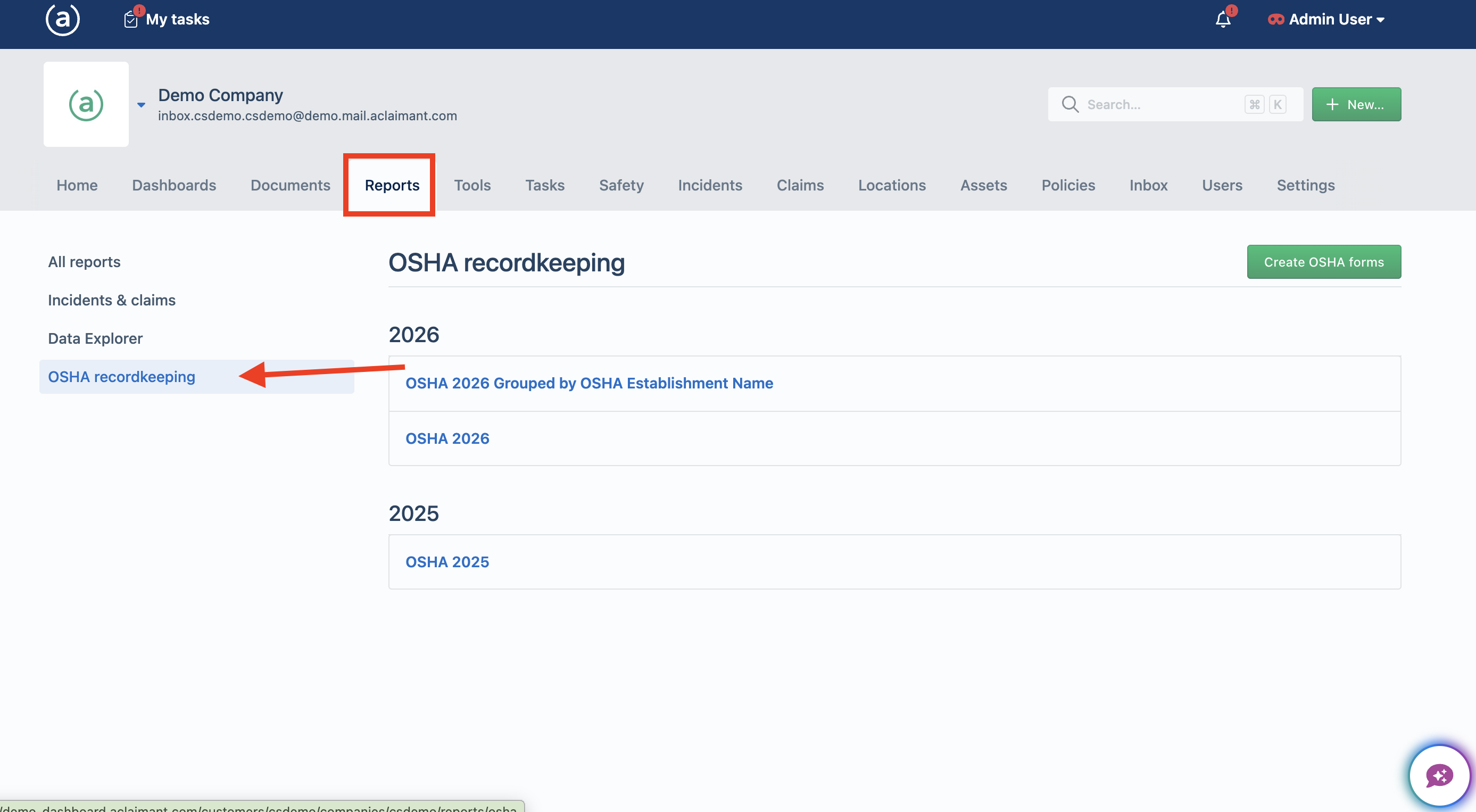Open OSHA 2026 Grouped by Establishment Name
Screen dimensions: 1476x812
pyautogui.click(x=589, y=383)
